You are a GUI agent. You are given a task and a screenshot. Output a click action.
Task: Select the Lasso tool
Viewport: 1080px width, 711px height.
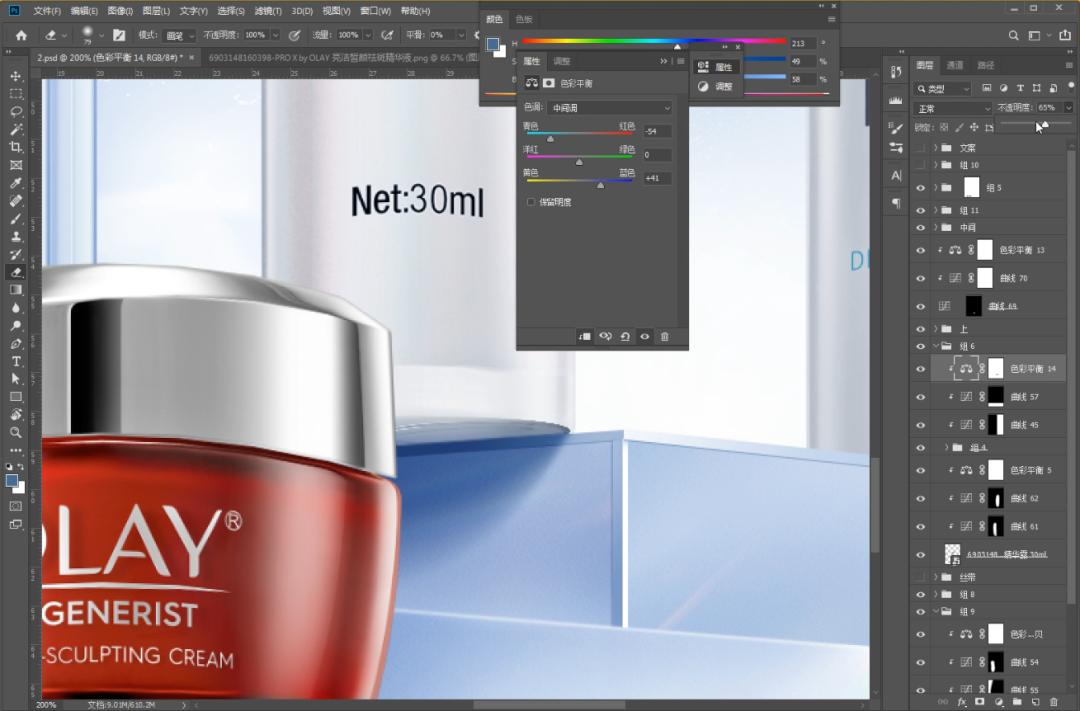click(16, 112)
